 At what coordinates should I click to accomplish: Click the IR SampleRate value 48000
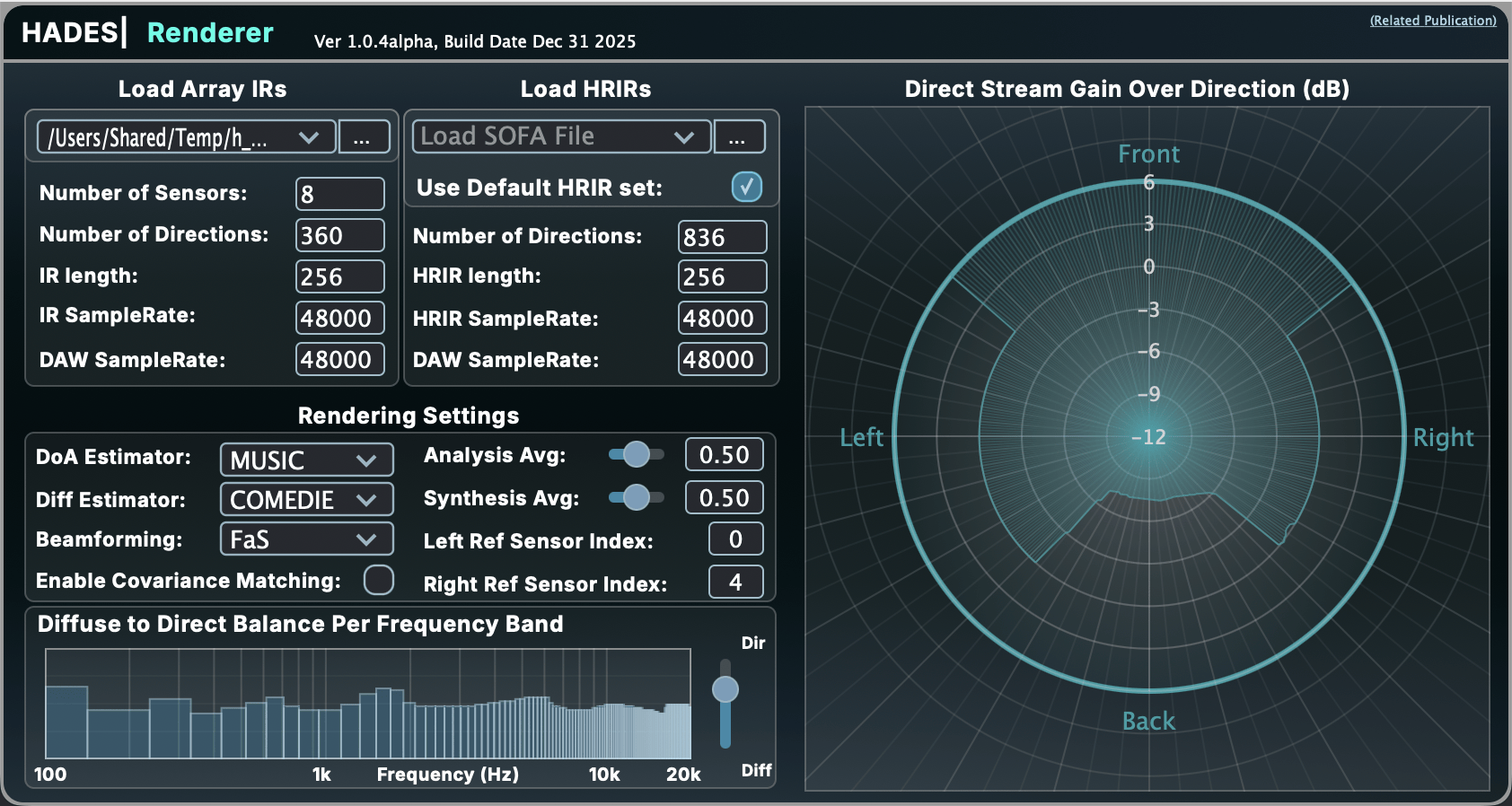pos(340,318)
